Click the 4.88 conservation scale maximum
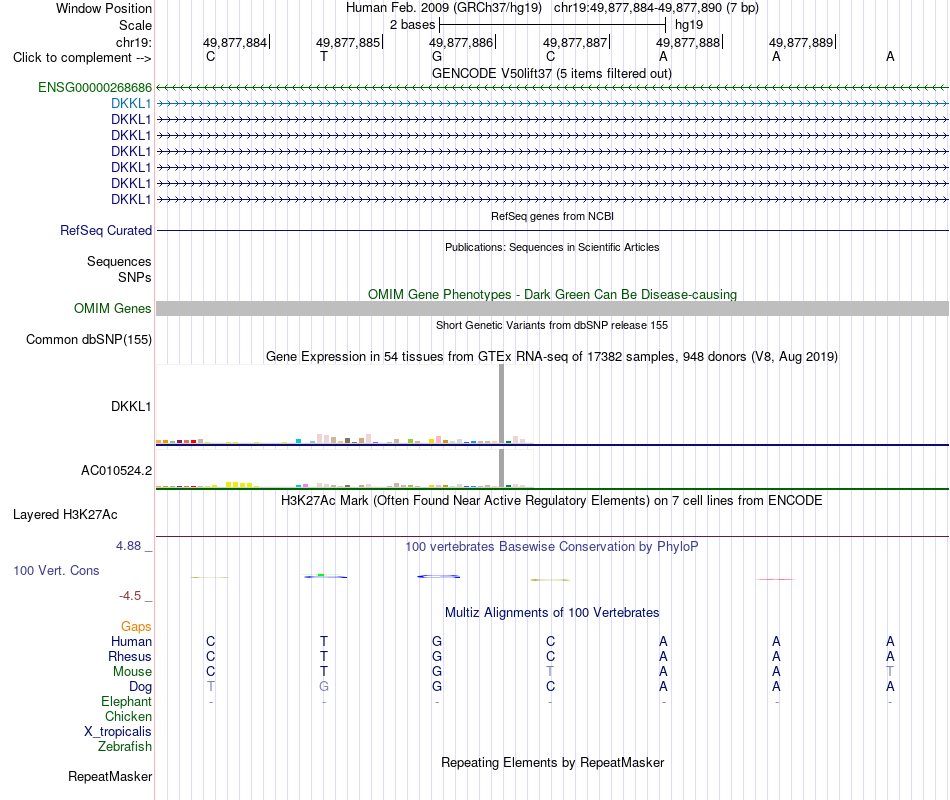 128,546
